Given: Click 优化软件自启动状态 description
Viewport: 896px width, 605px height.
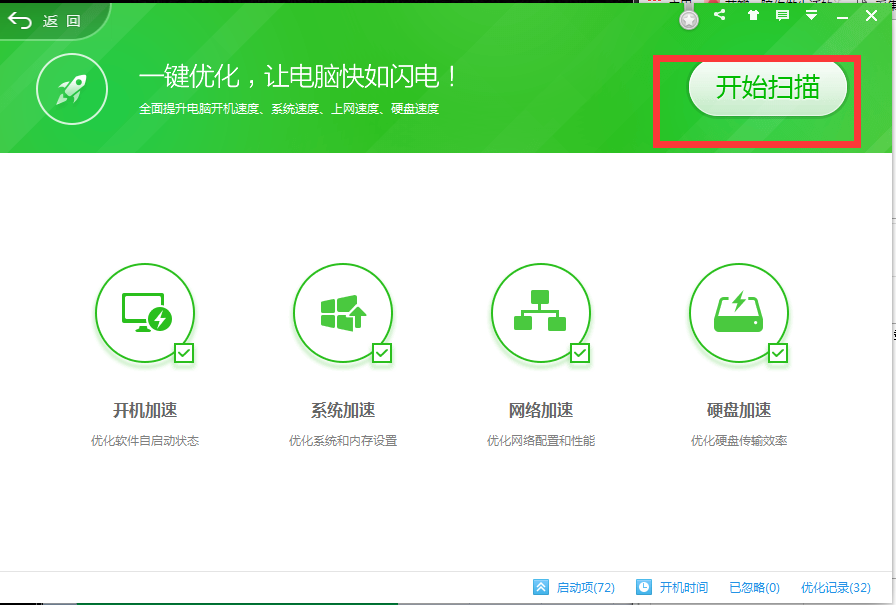Looking at the screenshot, I should click(145, 440).
